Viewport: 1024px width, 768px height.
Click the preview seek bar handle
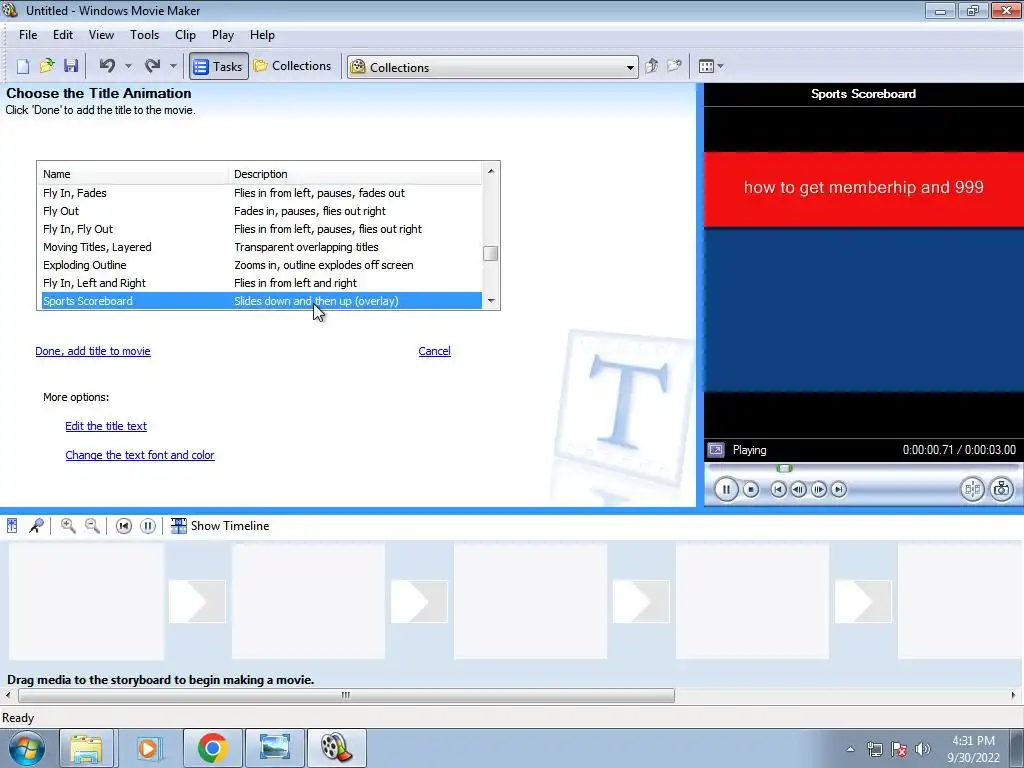coord(784,468)
